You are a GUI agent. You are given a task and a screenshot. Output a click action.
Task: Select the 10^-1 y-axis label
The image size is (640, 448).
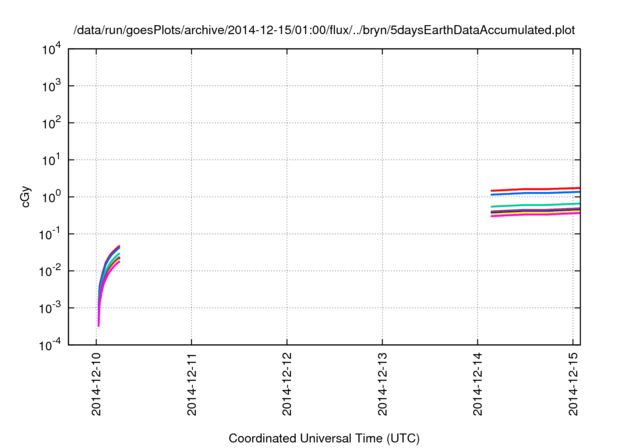(51, 234)
